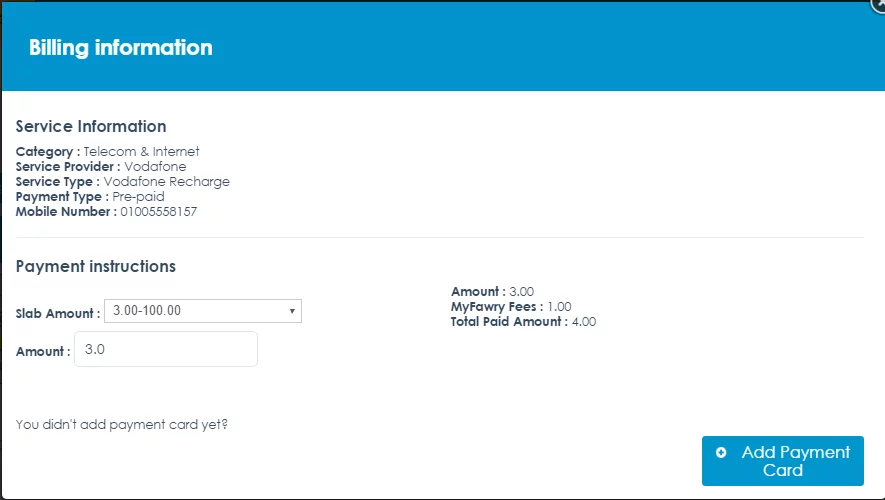
Task: Click the Service Type Vodafone Recharge line
Action: coord(123,182)
